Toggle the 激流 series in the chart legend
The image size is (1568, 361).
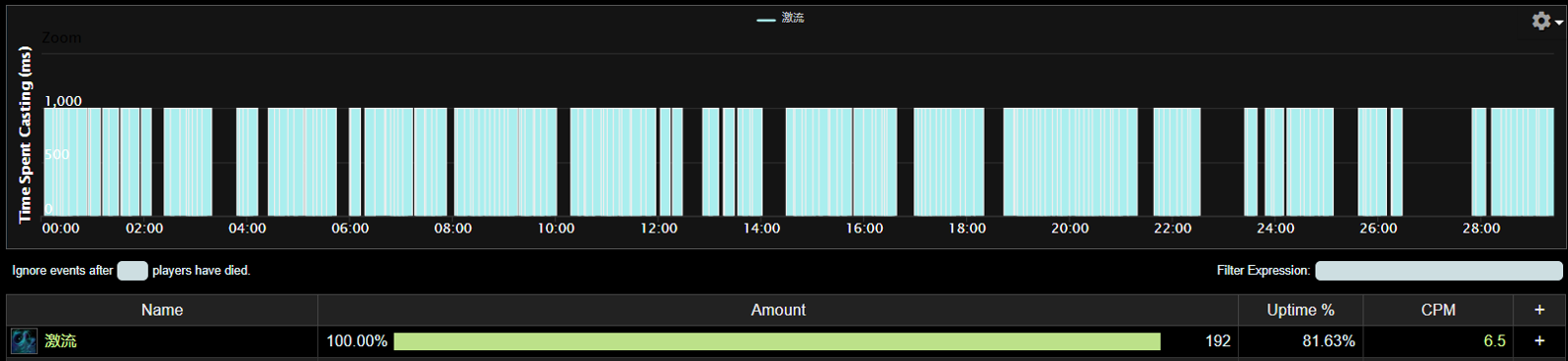coord(781,18)
